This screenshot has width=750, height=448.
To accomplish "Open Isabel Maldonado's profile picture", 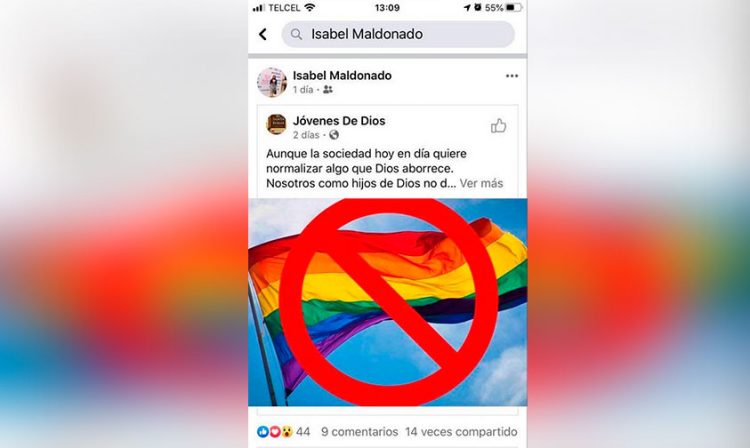I will point(272,82).
